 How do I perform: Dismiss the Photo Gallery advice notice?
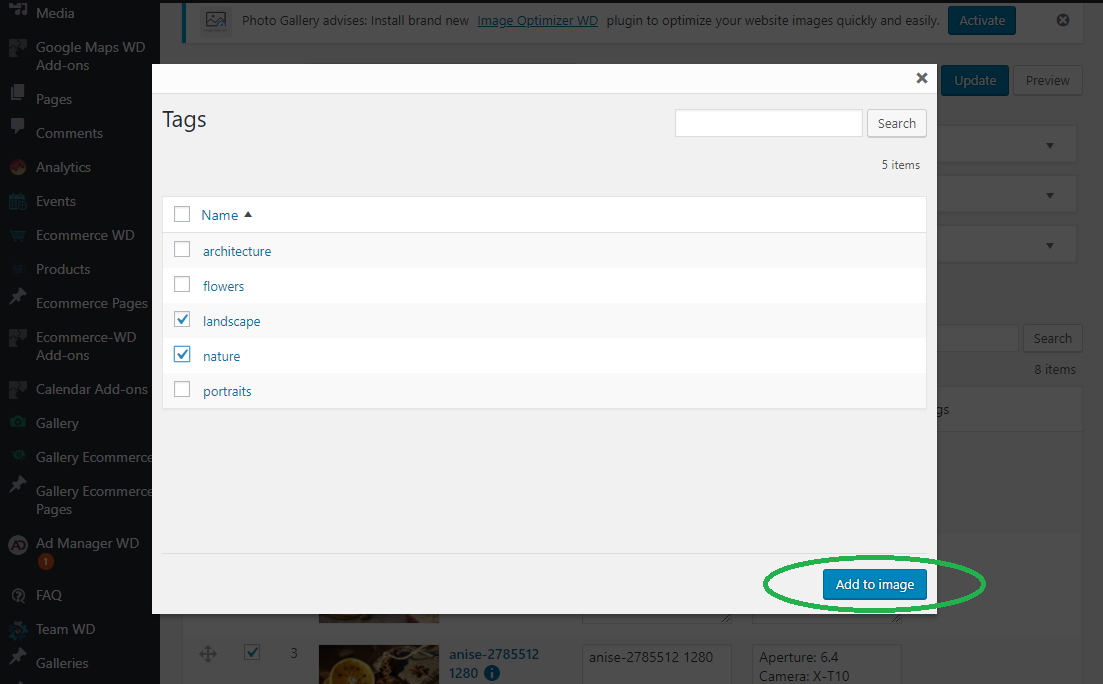tap(1063, 20)
